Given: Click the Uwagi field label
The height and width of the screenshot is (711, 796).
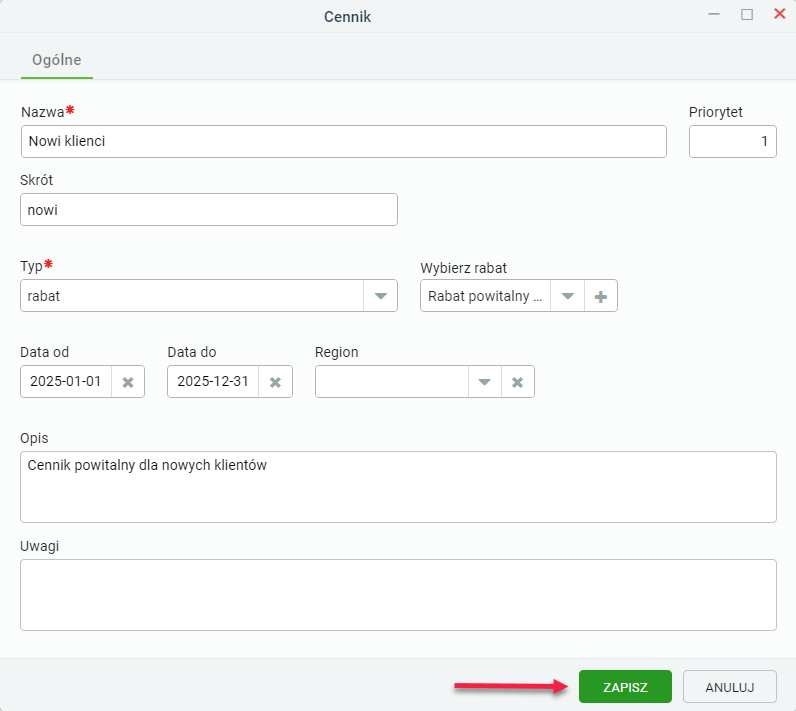Looking at the screenshot, I should [x=40, y=546].
